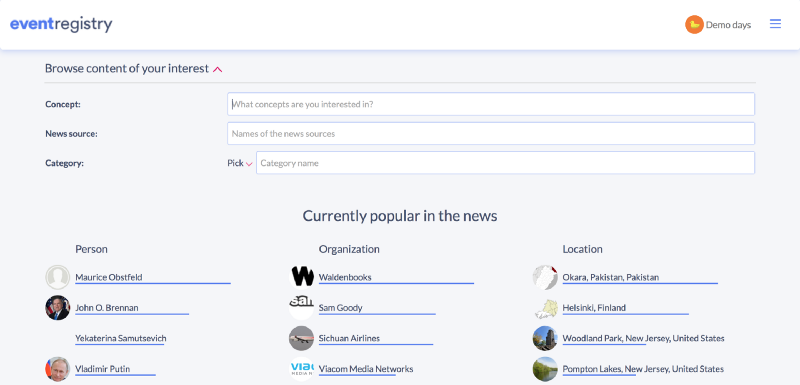Click the Viacom logo thumbnail
This screenshot has height=385, width=800.
tap(302, 369)
